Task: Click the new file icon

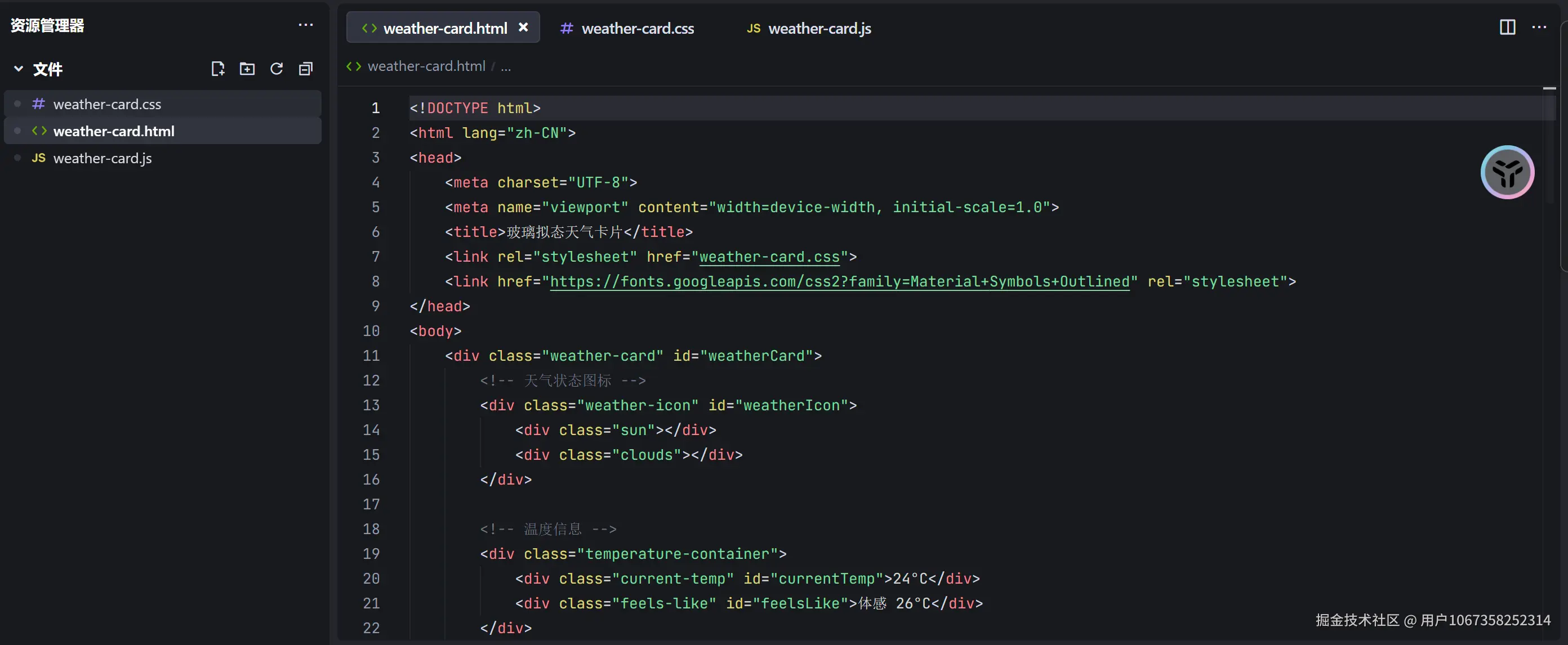Action: click(217, 69)
